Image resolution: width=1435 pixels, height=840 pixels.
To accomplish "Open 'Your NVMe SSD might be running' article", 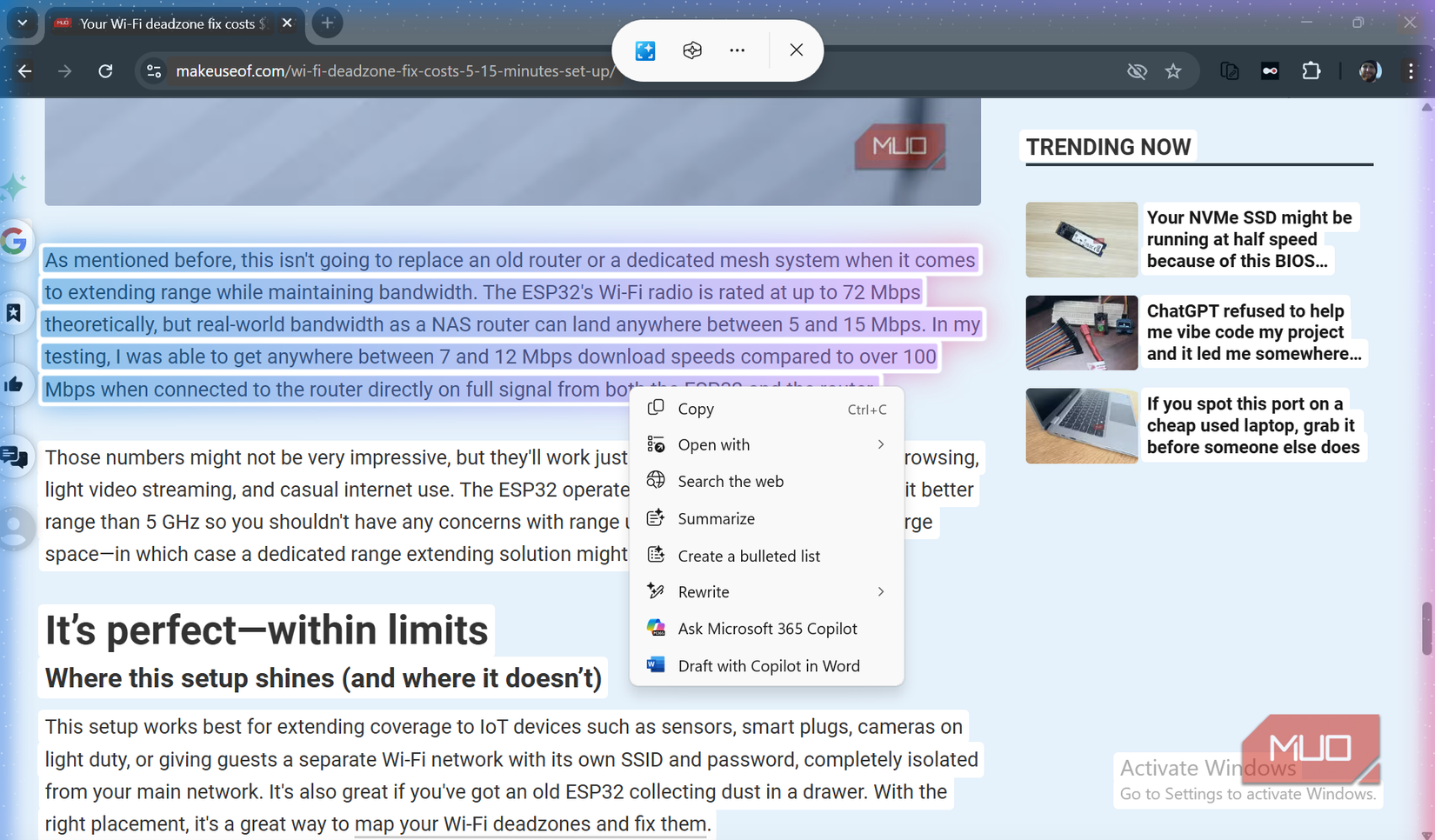I will point(1249,239).
